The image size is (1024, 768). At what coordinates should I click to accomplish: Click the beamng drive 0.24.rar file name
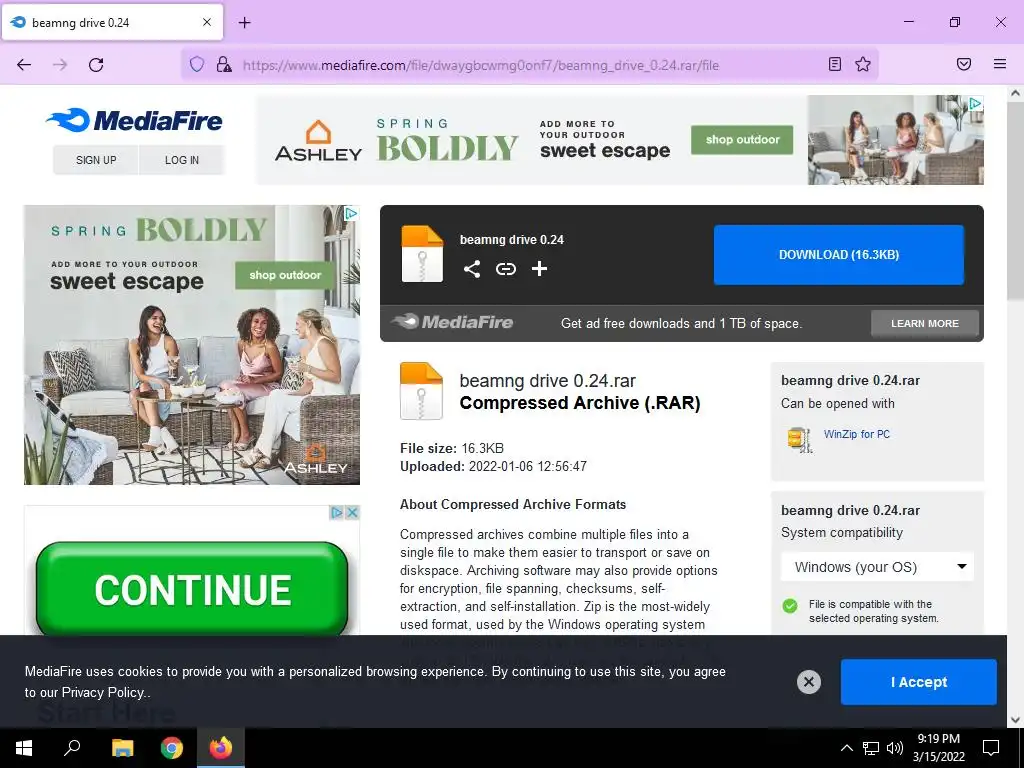[547, 381]
